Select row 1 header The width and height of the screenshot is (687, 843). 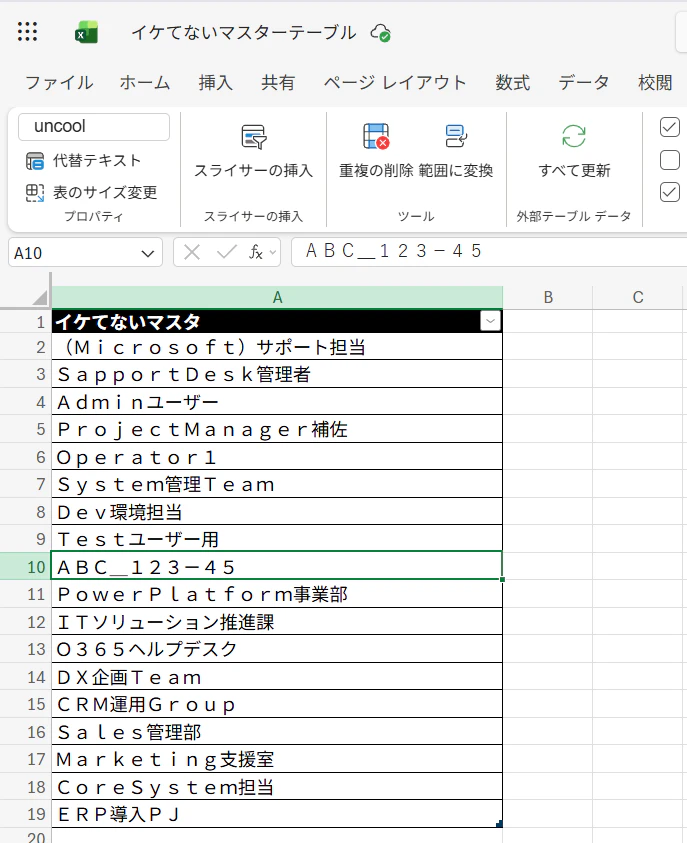[25, 322]
